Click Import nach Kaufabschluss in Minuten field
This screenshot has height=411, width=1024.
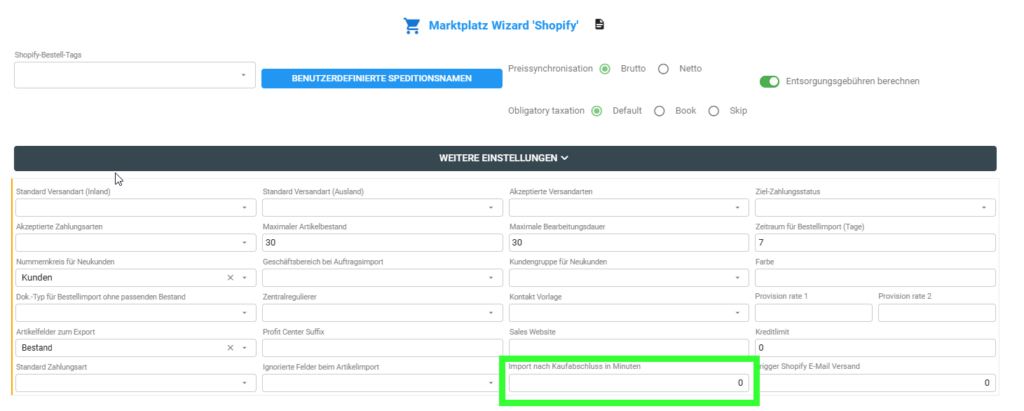click(629, 383)
